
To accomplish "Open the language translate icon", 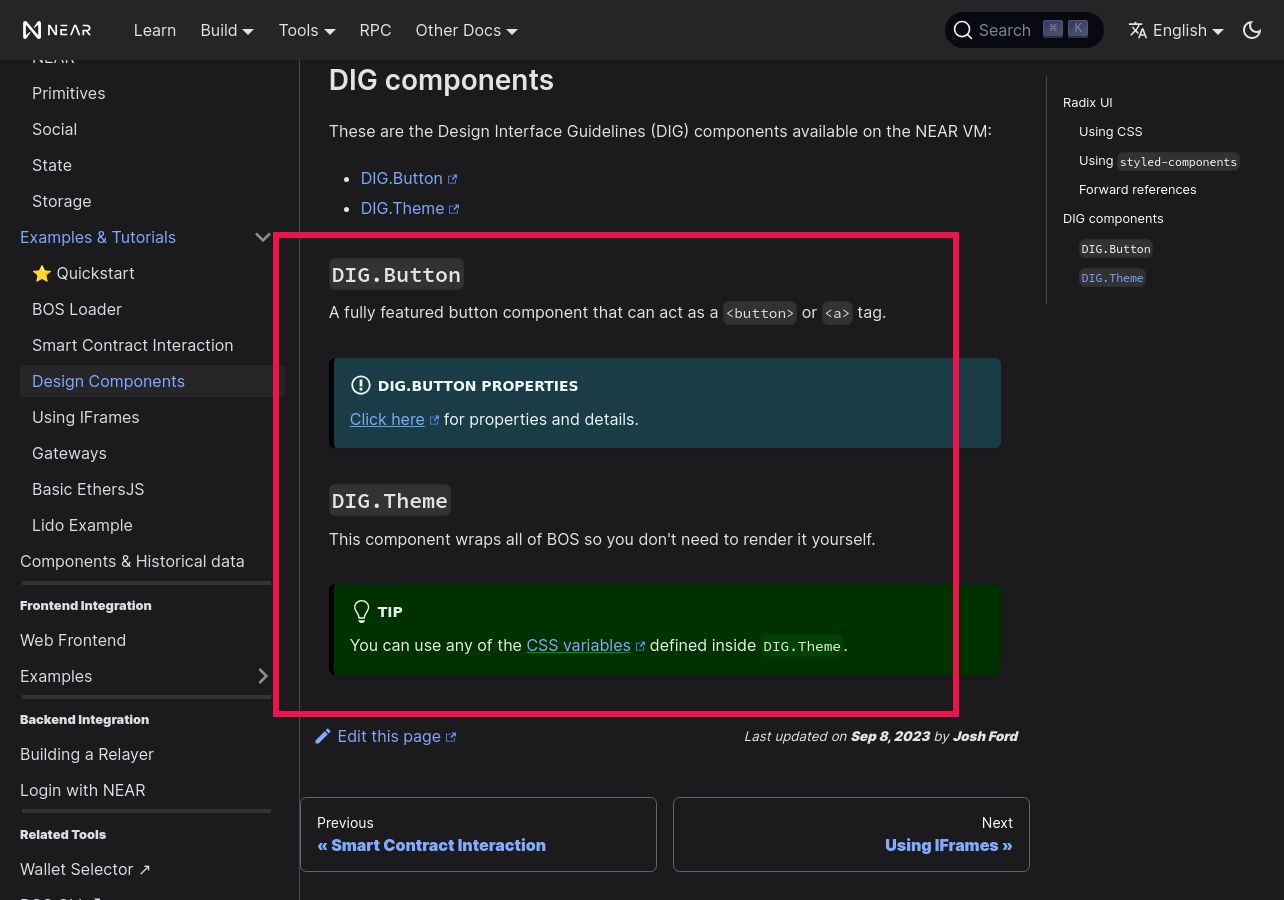I will [x=1138, y=30].
